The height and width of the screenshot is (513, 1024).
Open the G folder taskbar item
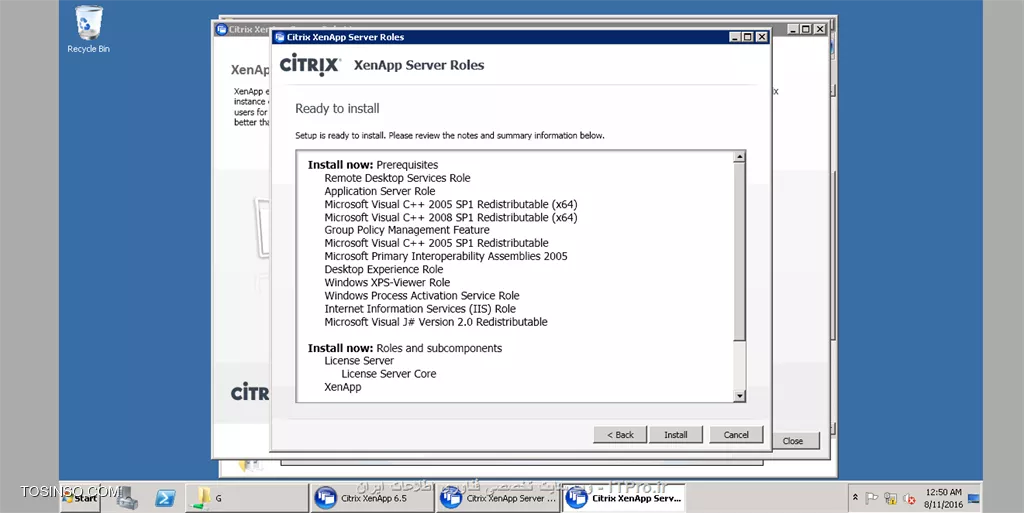pos(247,499)
